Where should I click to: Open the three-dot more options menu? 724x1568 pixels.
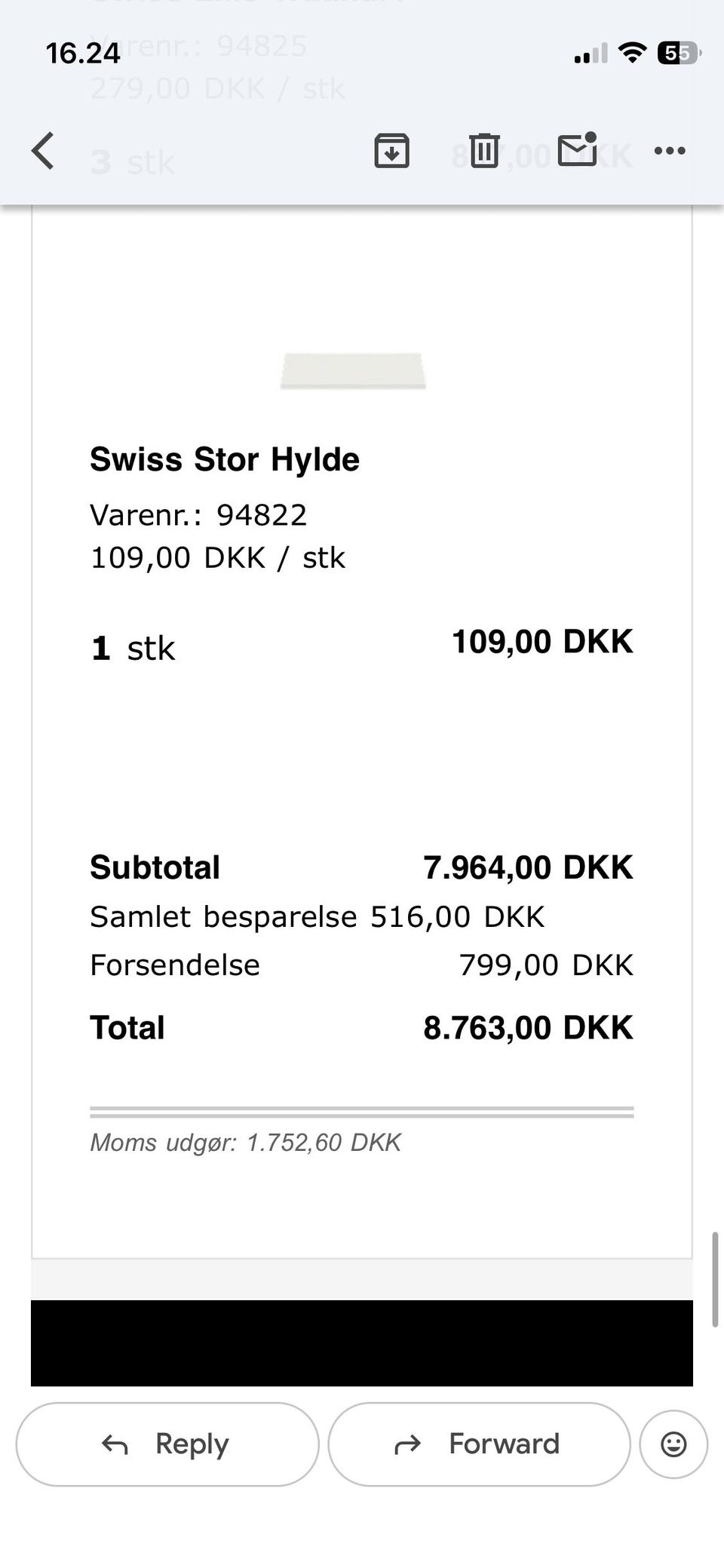[x=670, y=151]
